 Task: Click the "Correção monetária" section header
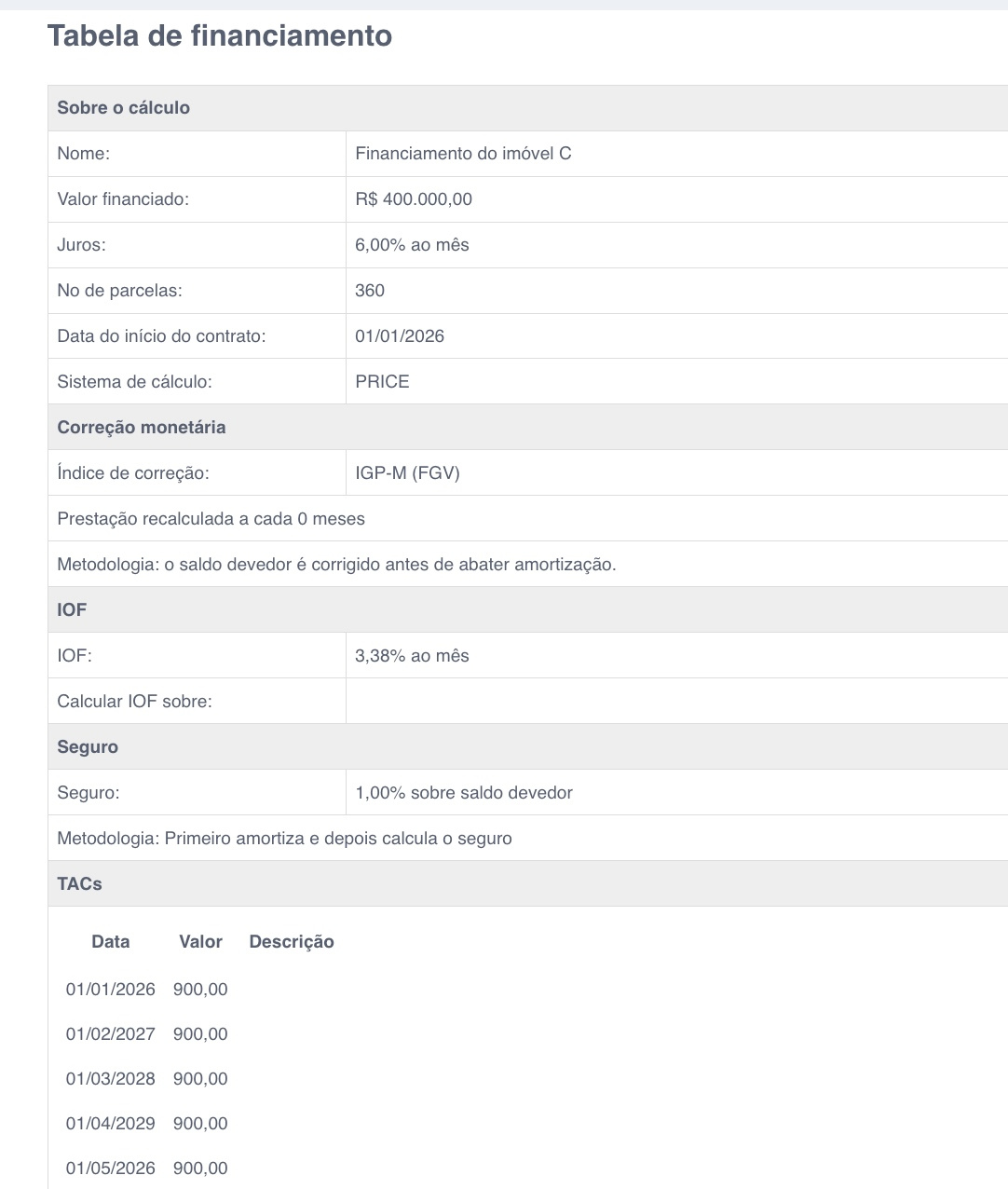coord(142,428)
